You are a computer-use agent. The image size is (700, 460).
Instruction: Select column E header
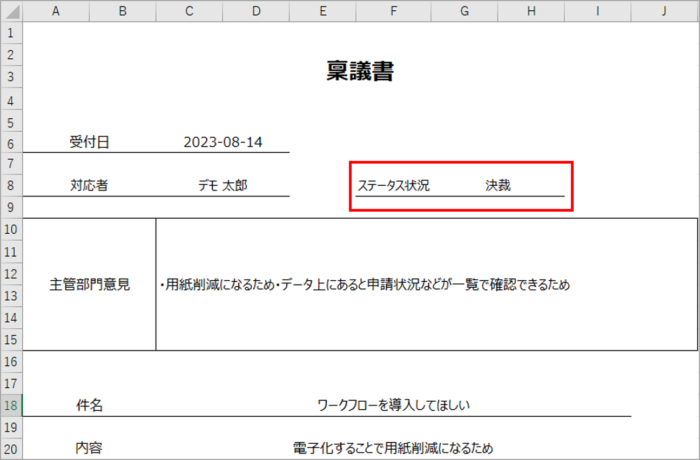[x=323, y=11]
